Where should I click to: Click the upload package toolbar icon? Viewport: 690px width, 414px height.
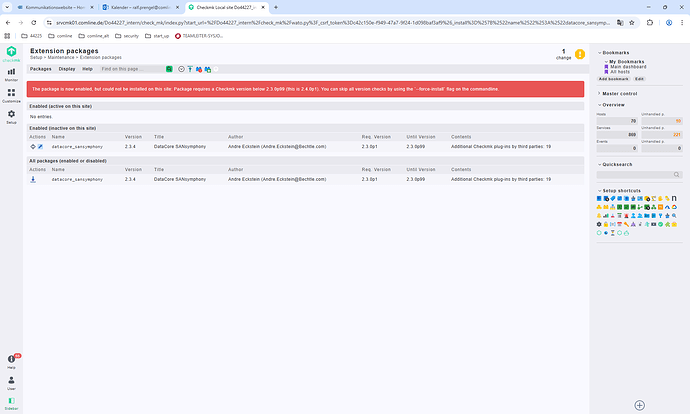tap(190, 69)
